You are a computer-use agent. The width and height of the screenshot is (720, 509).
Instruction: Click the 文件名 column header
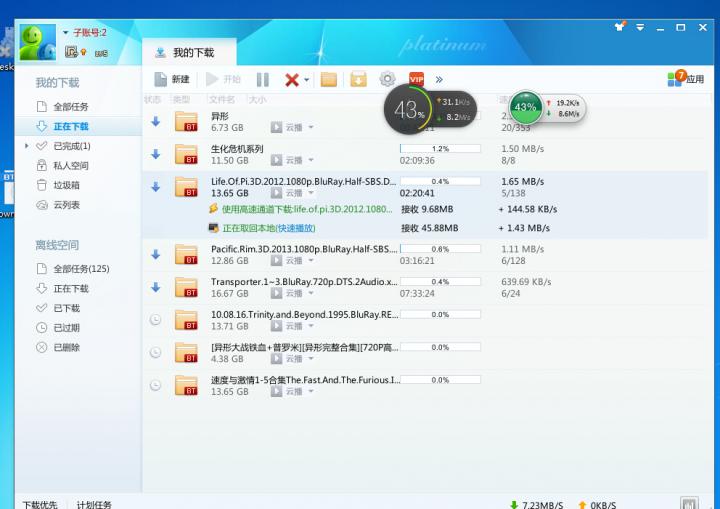point(222,100)
